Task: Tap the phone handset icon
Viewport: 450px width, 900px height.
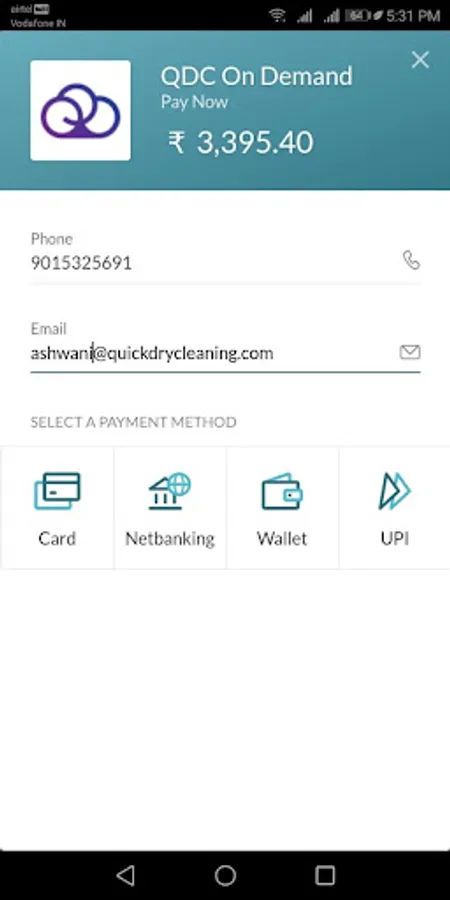Action: pos(411,260)
